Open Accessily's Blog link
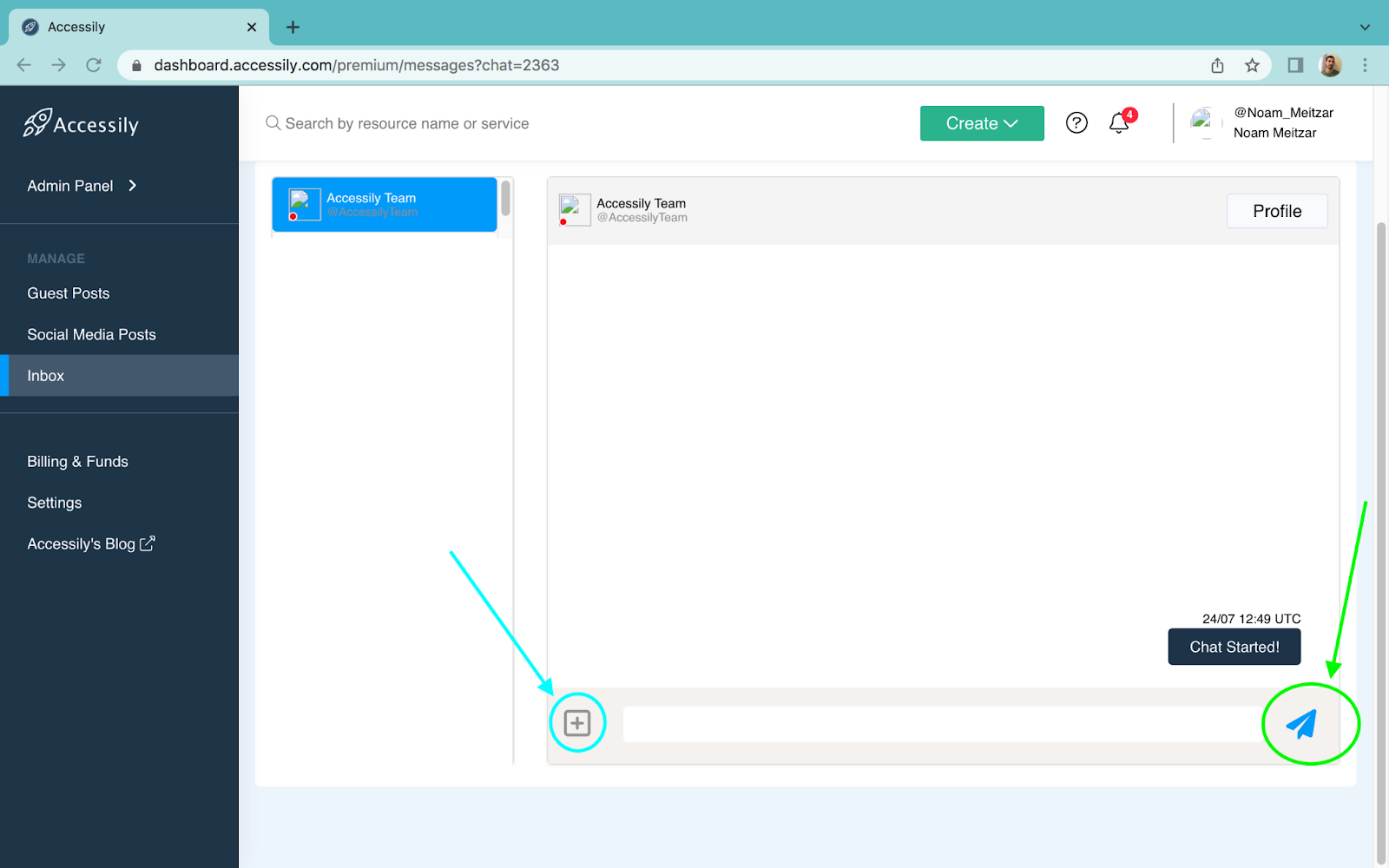The image size is (1389, 868). pos(90,544)
